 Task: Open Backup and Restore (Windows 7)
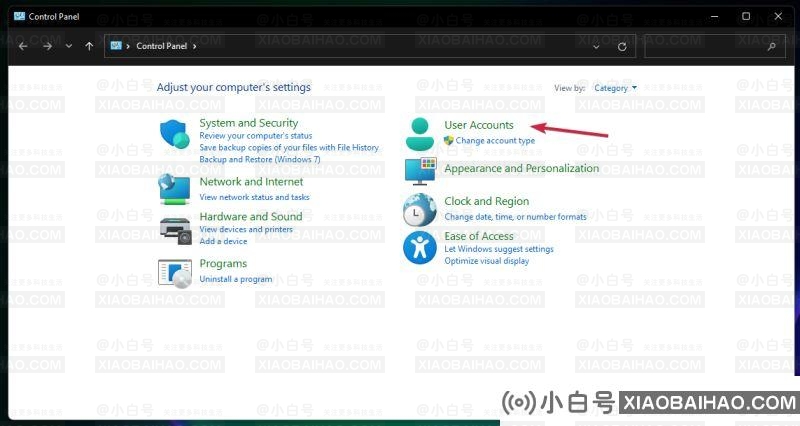[260, 159]
